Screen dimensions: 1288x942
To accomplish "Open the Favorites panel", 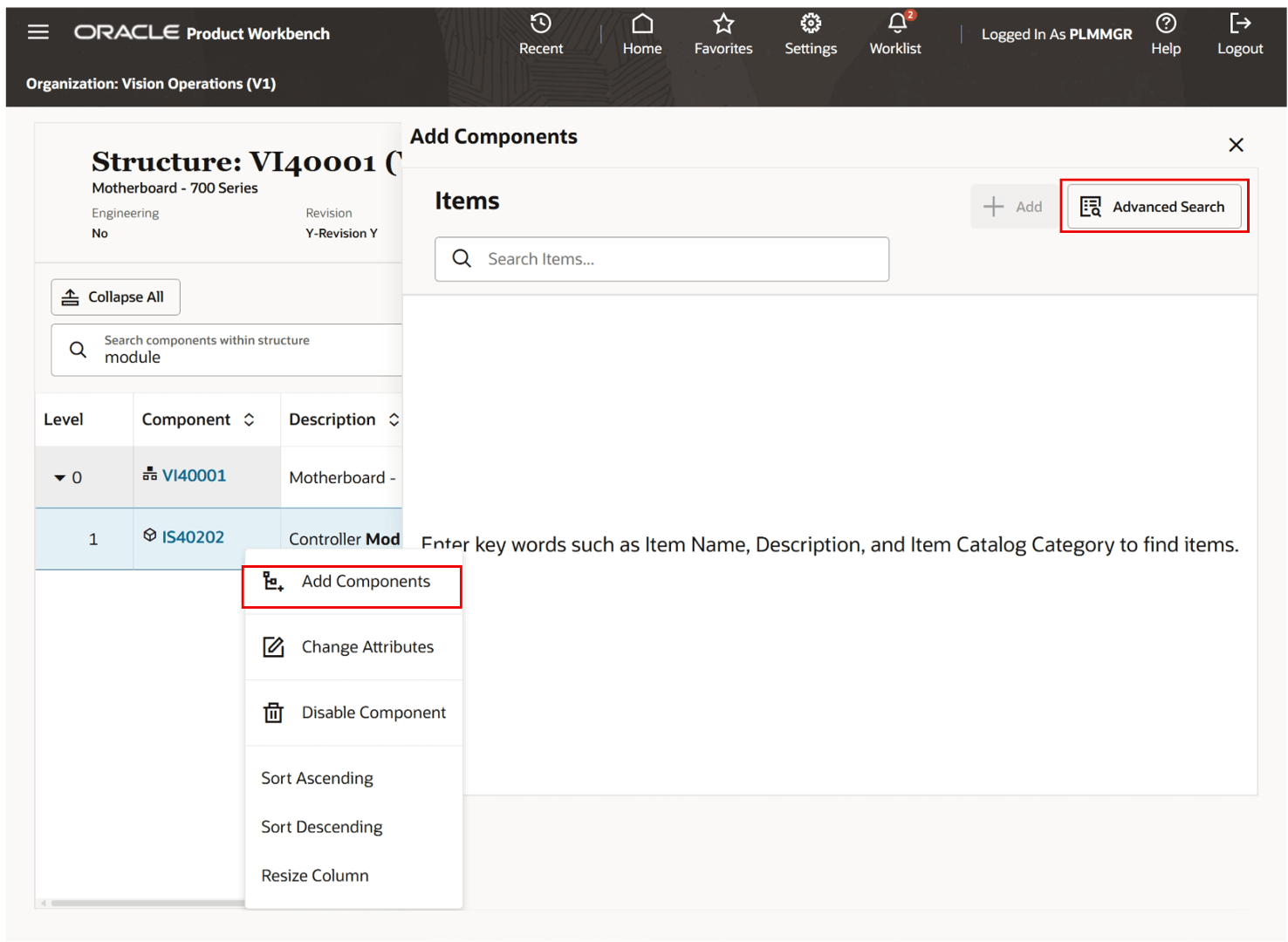I will pyautogui.click(x=723, y=33).
